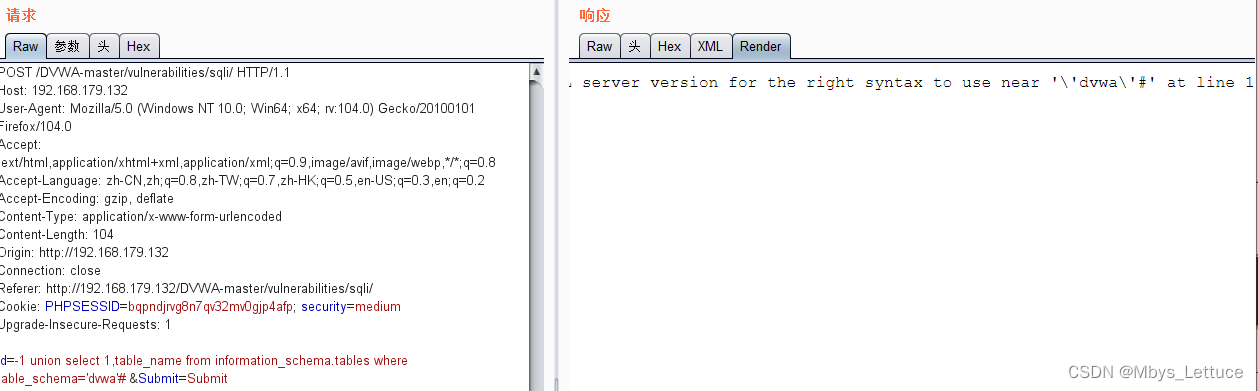
Task: Open the request 头 tab
Action: [x=104, y=46]
